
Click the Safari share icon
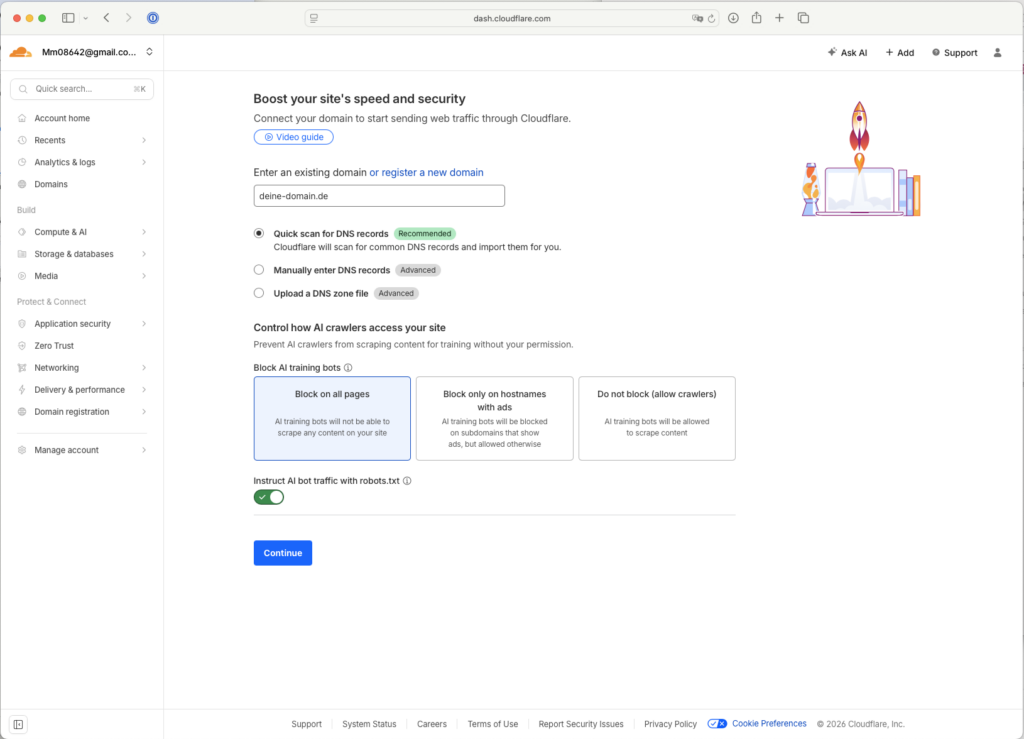click(756, 18)
